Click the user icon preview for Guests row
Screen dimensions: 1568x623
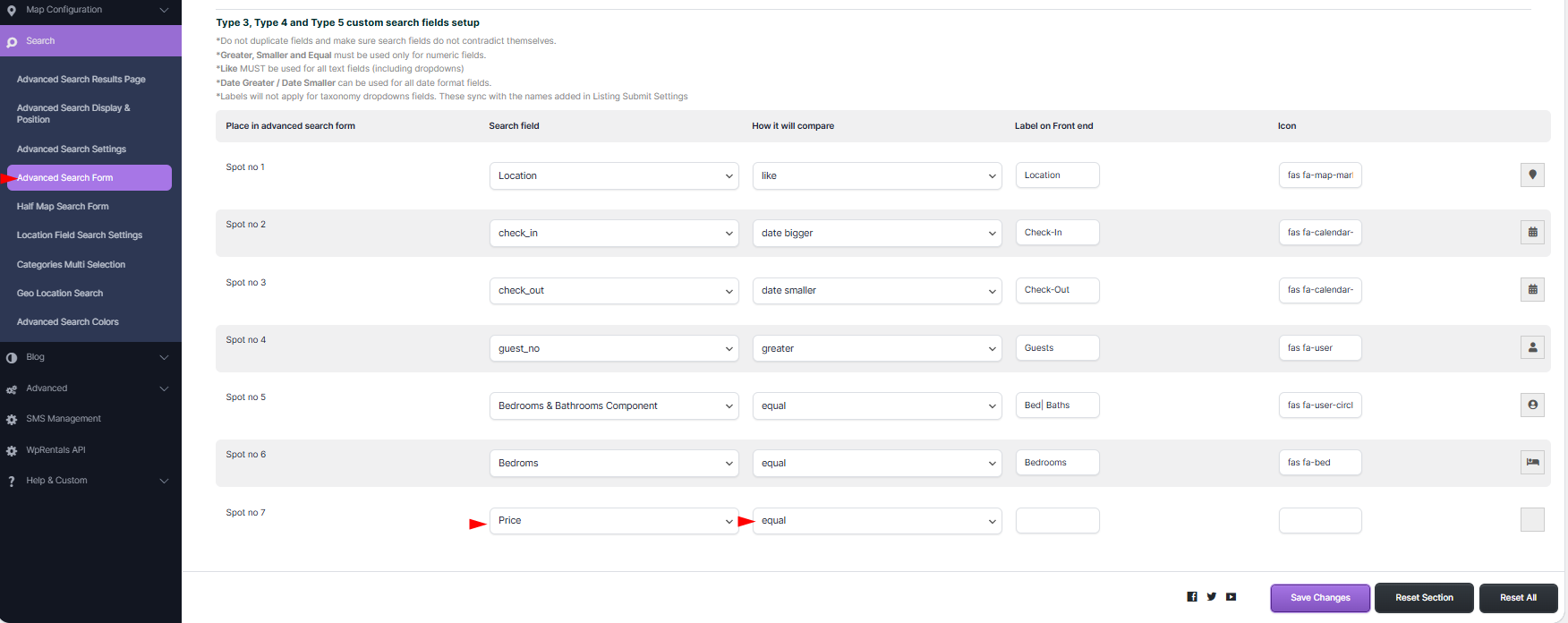pos(1532,347)
